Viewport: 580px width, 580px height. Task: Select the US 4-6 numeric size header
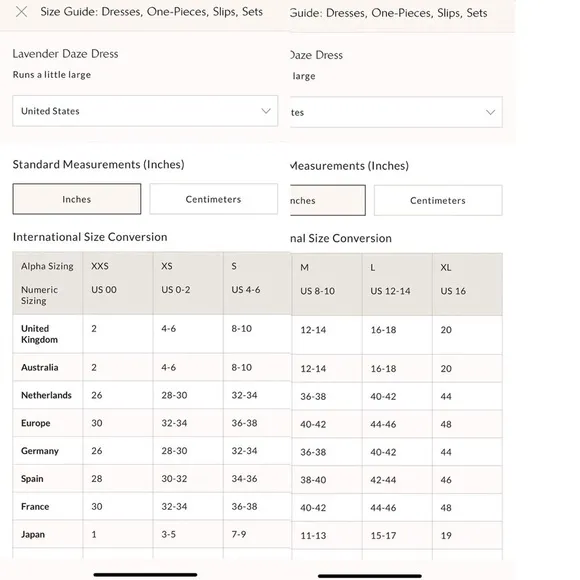tap(246, 290)
